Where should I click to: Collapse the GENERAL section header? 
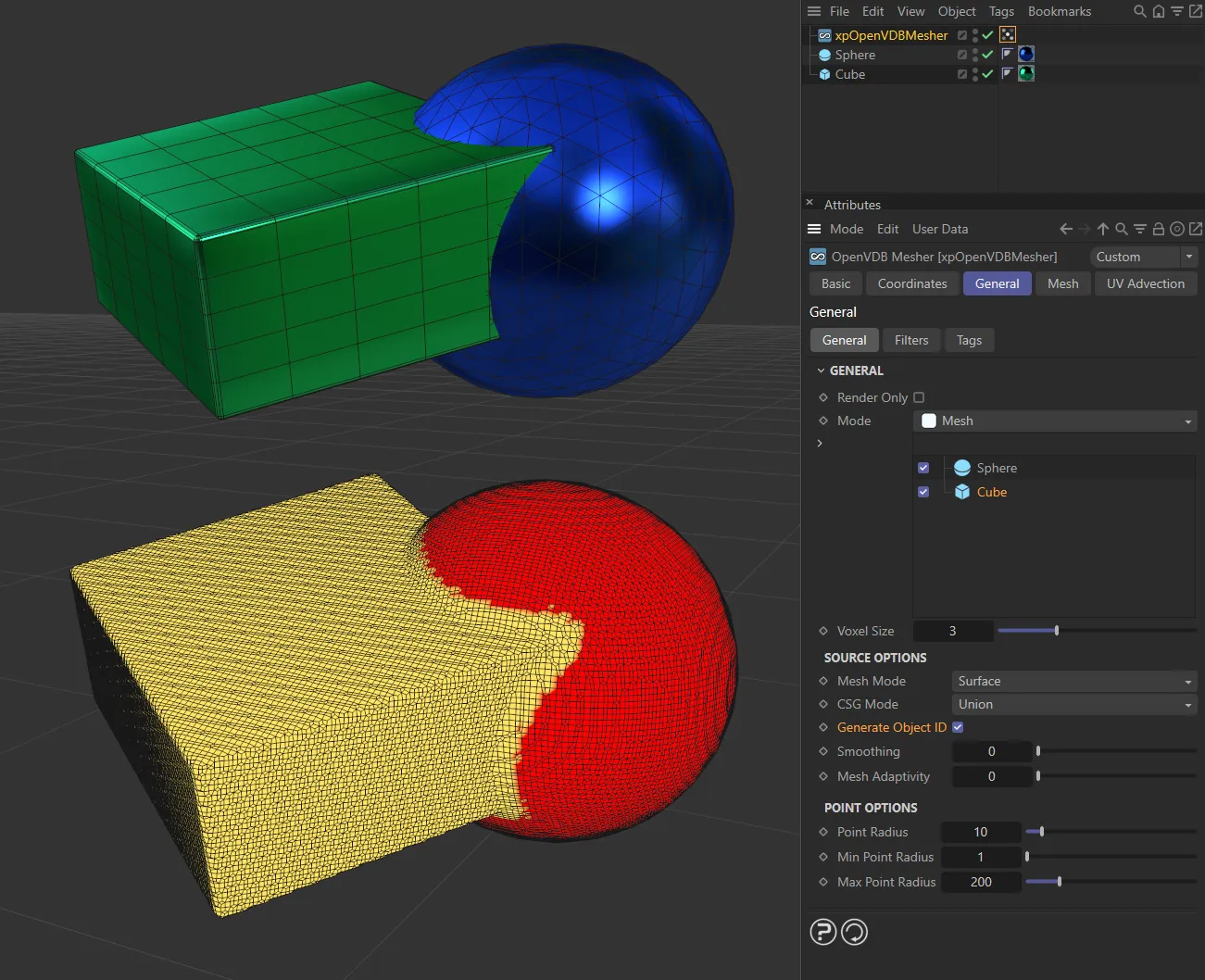[821, 370]
